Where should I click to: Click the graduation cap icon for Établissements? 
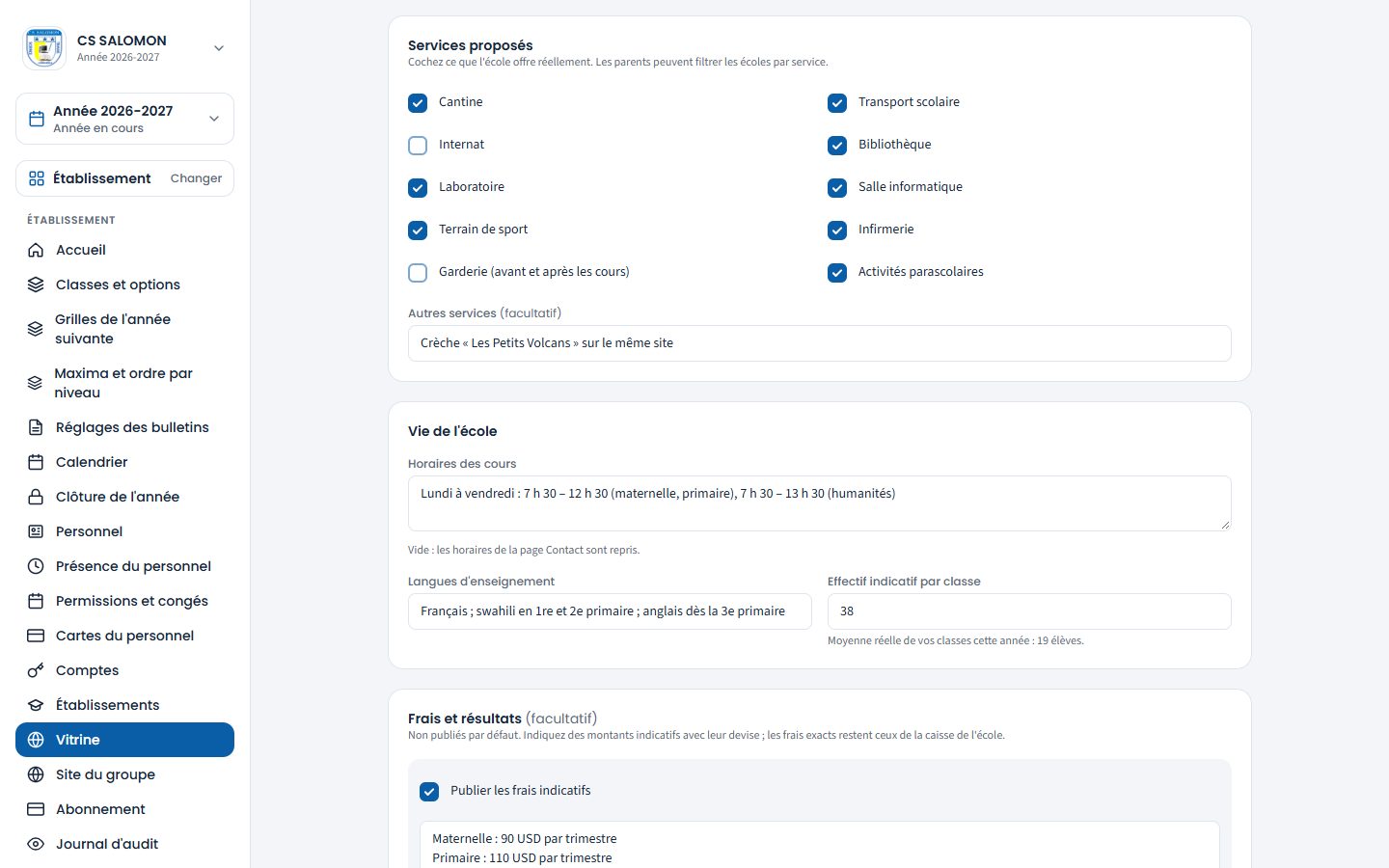tap(36, 705)
